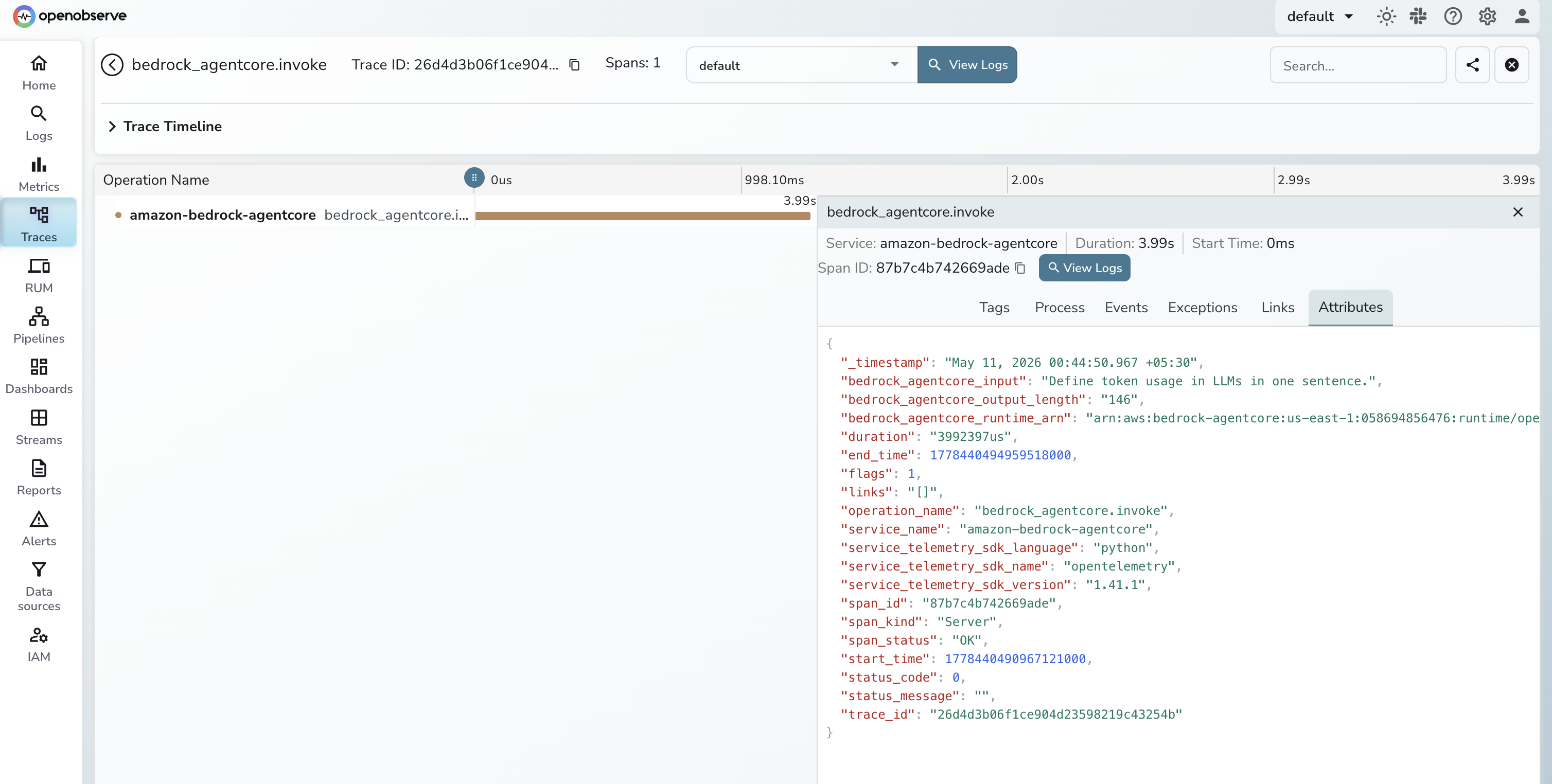Click the "service_telemetry_sdk_version" 1.41.1 value

[x=1115, y=585]
